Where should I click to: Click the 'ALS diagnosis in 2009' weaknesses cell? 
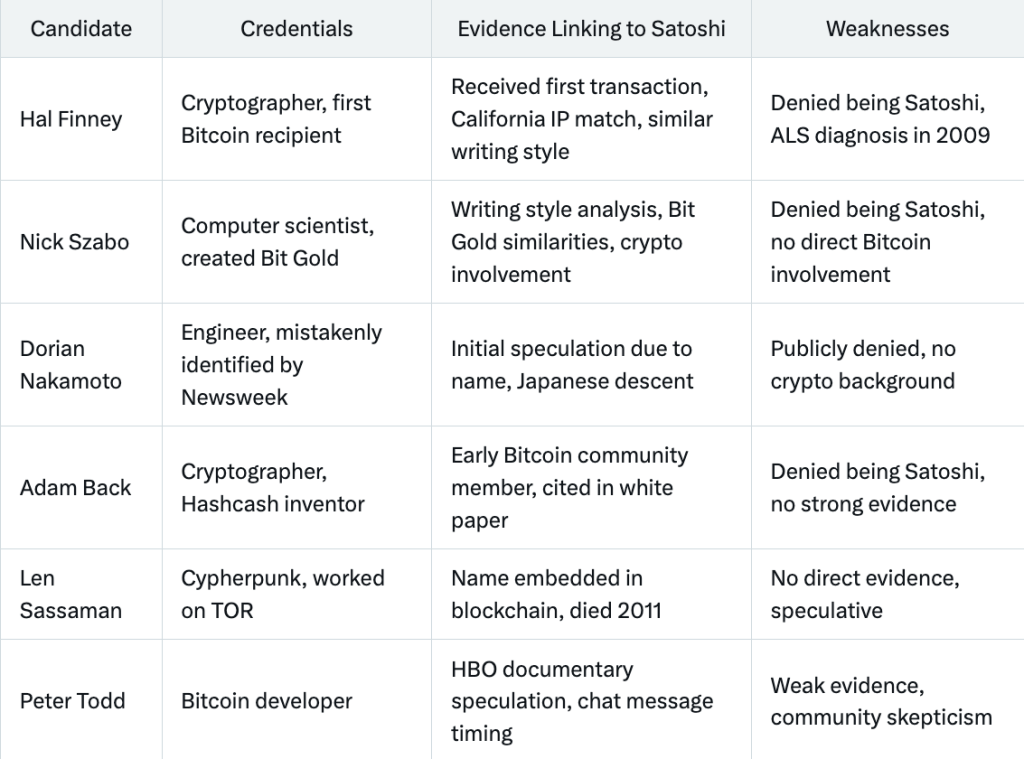(x=880, y=119)
